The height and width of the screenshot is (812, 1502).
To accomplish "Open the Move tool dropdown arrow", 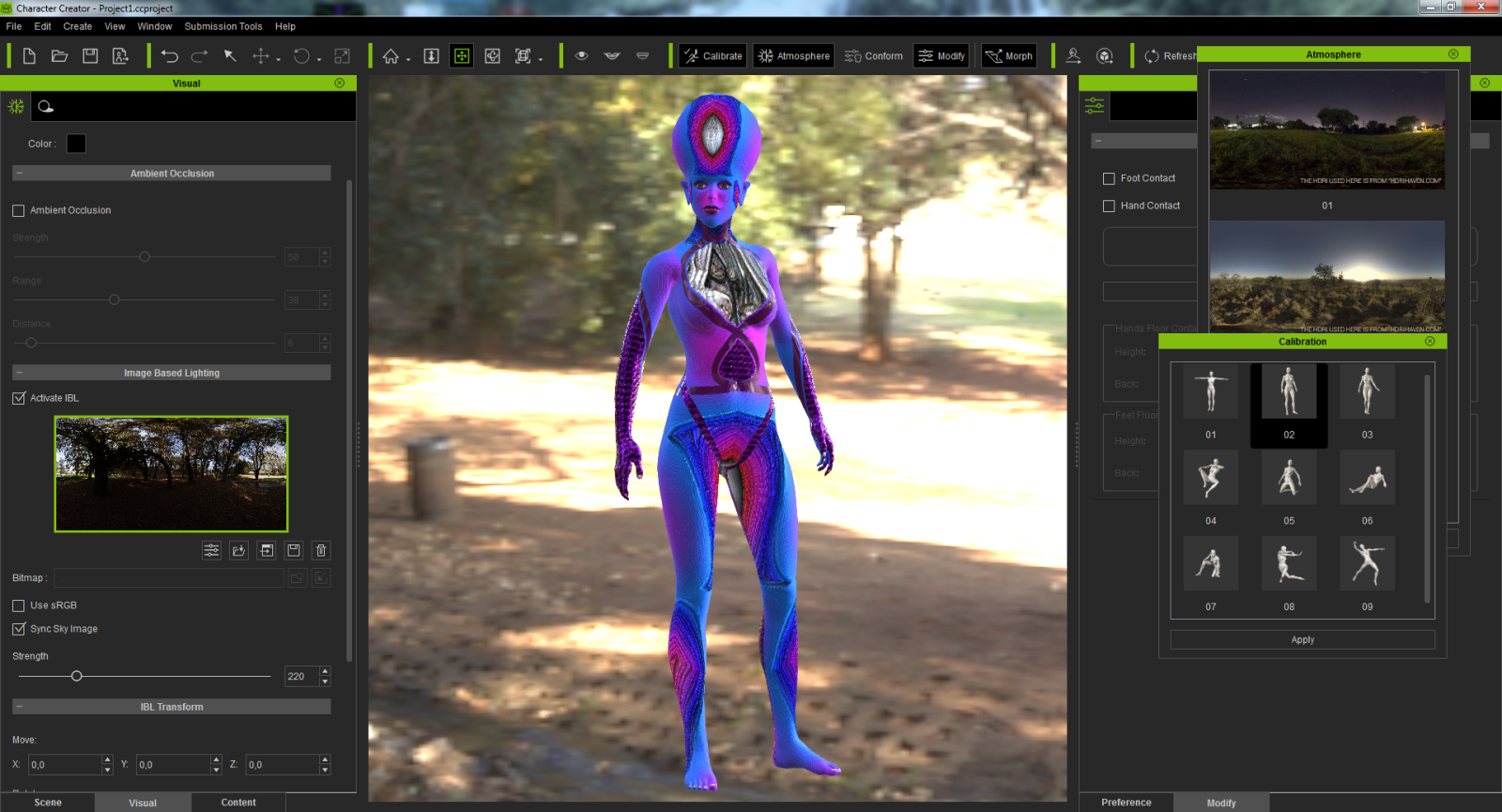I will 278,59.
